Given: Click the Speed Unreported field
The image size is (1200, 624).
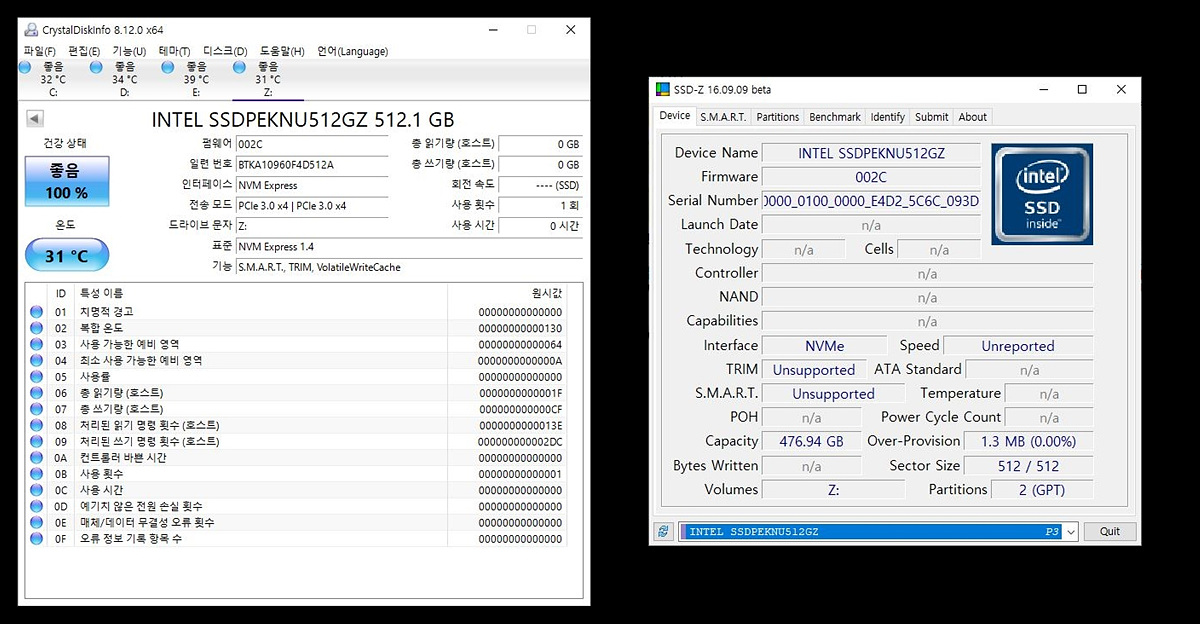Looking at the screenshot, I should tap(1018, 346).
